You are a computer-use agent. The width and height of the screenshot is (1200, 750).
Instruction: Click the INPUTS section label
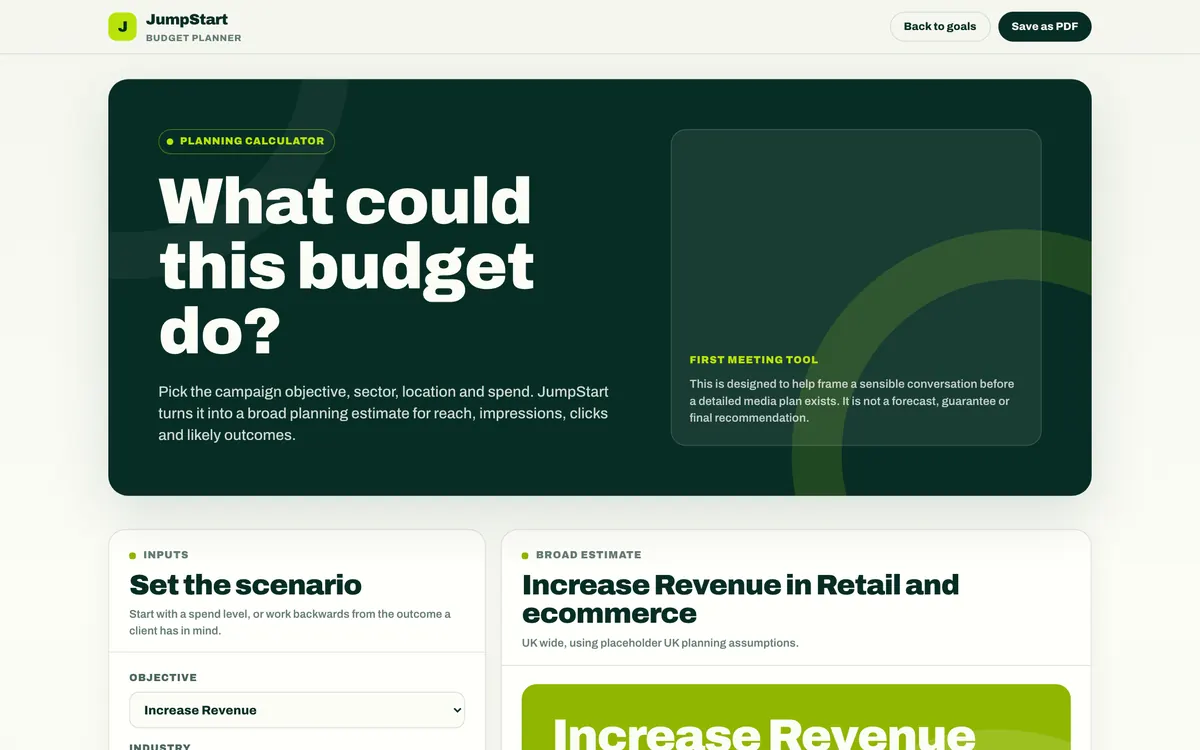pyautogui.click(x=166, y=555)
